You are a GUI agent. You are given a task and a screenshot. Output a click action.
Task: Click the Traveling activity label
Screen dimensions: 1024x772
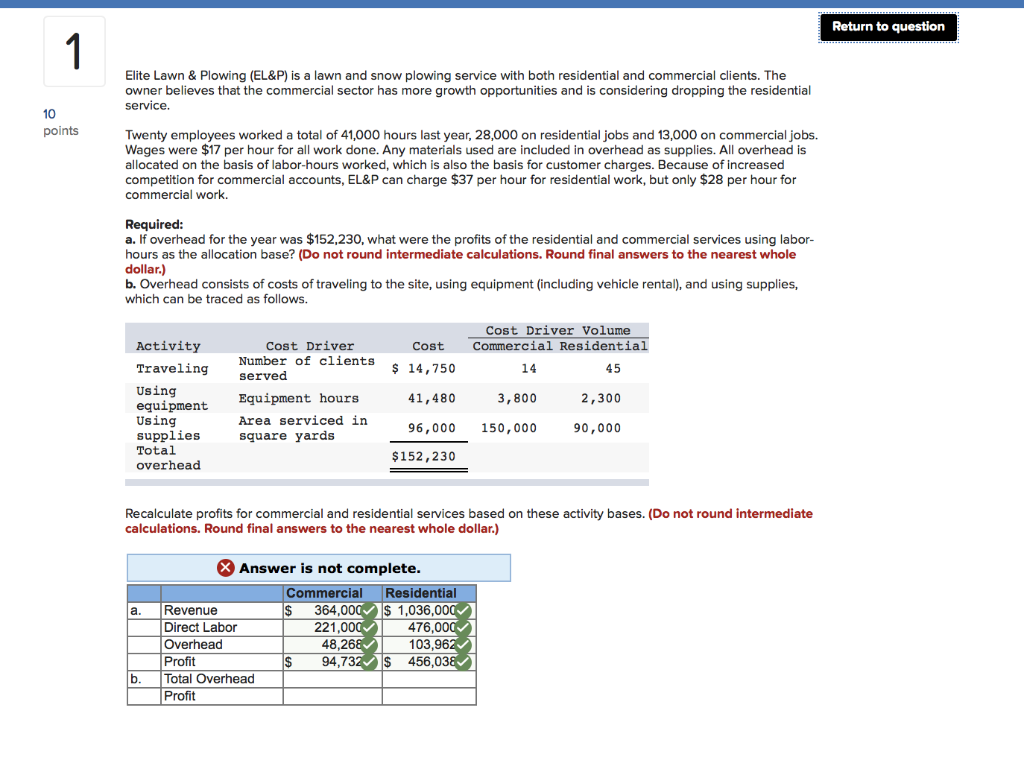(x=172, y=368)
